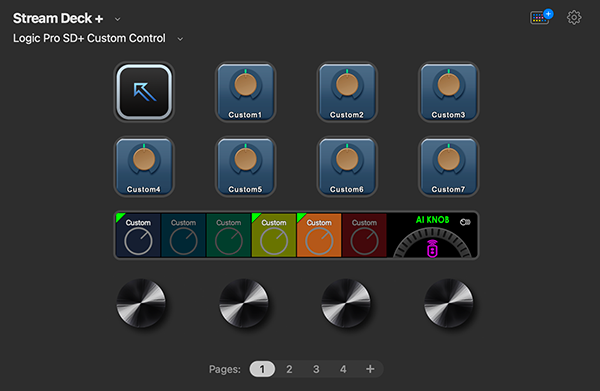Select the dark navy Custom touch strip segment

[138, 235]
